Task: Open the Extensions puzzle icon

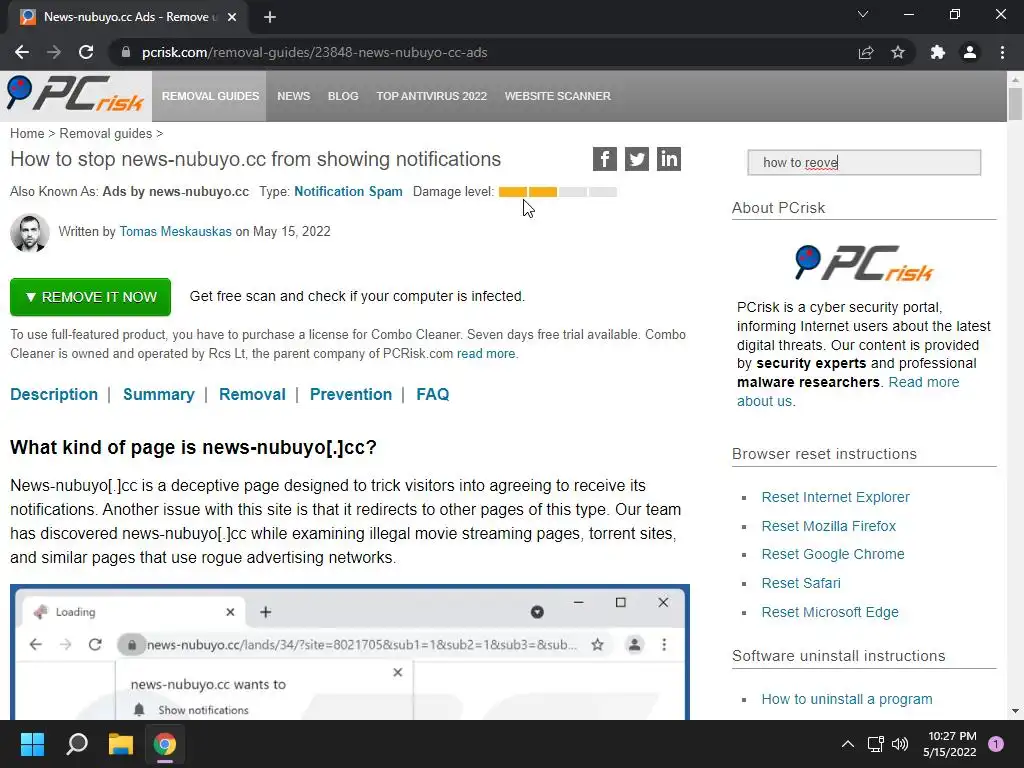Action: 938,52
